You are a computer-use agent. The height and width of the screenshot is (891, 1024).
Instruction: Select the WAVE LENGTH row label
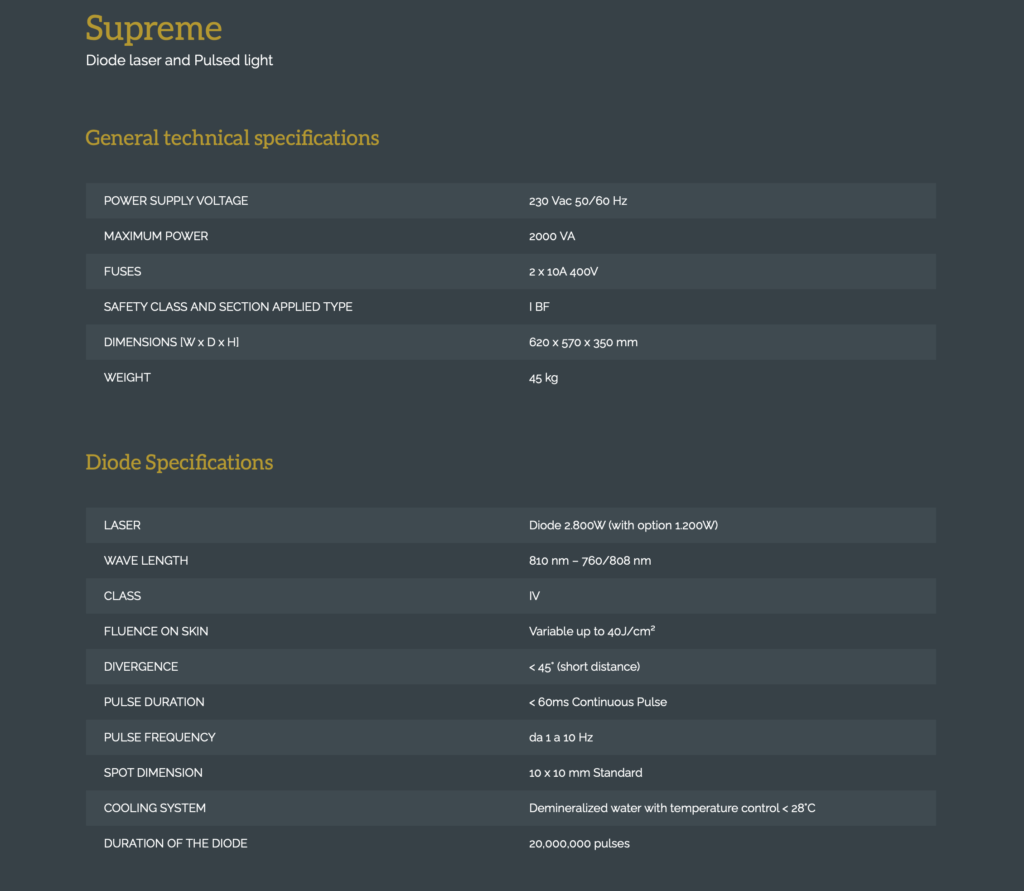pos(146,561)
